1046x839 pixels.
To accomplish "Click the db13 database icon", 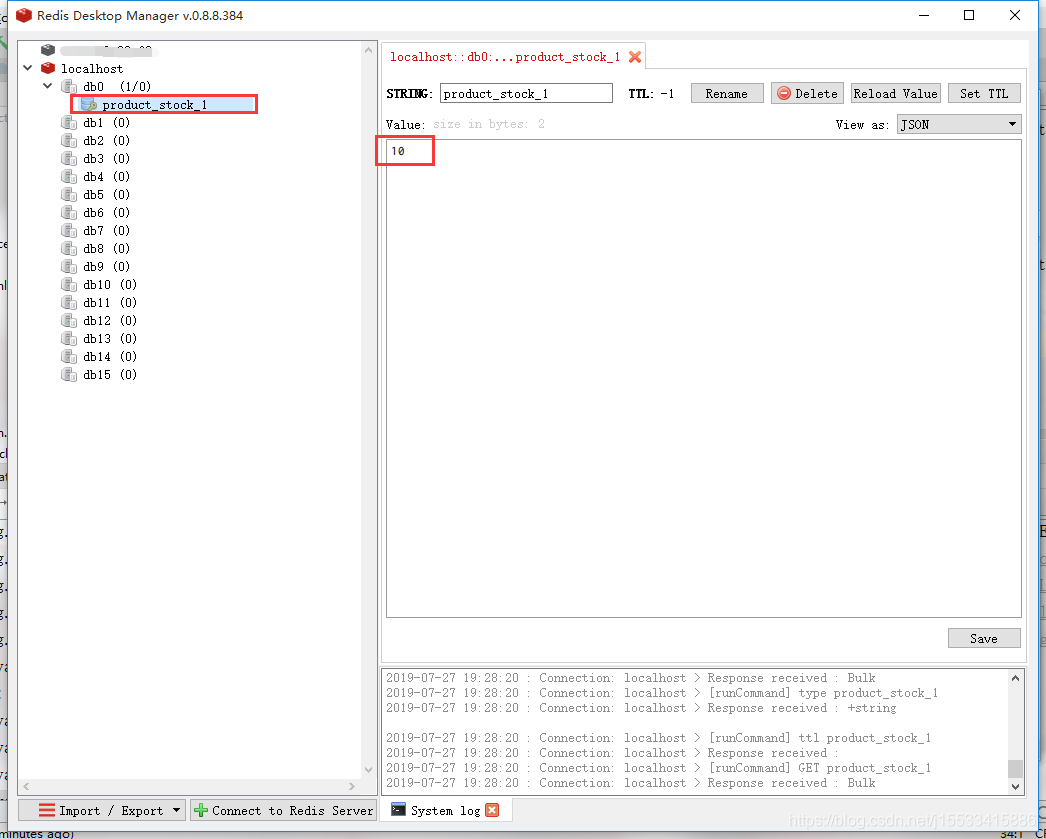I will 69,338.
